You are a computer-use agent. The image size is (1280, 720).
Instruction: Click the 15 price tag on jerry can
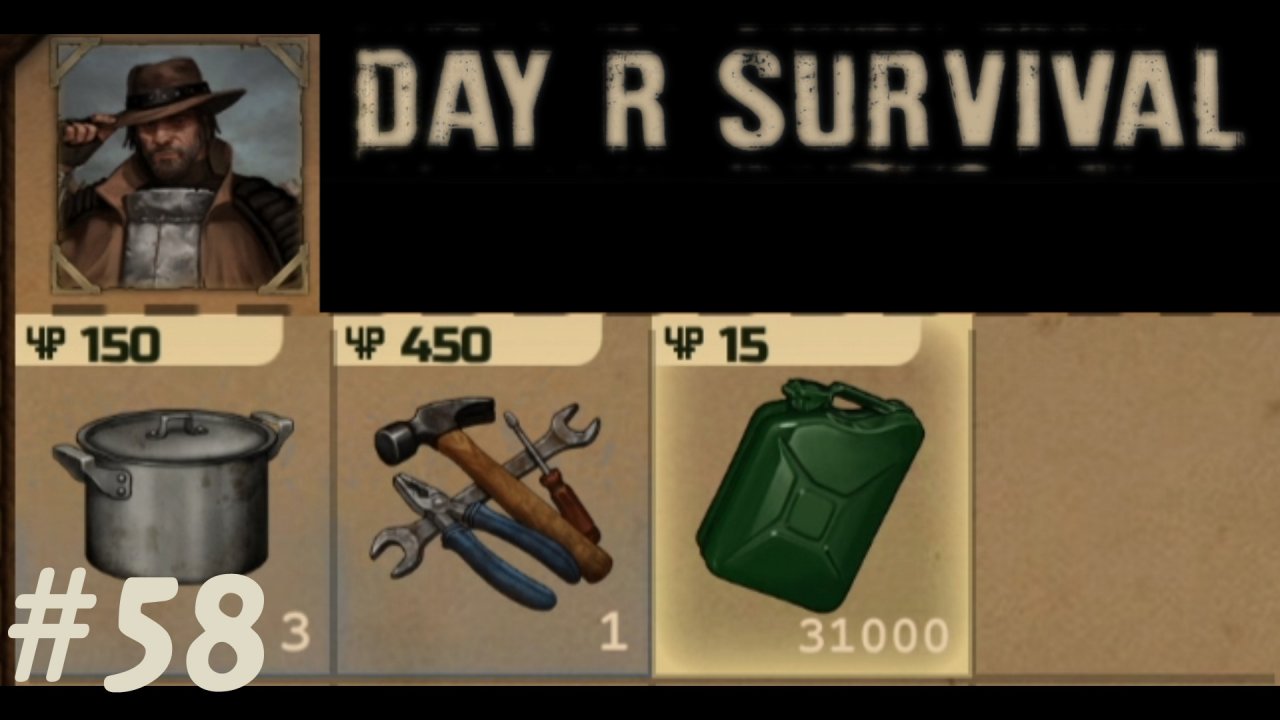[743, 346]
